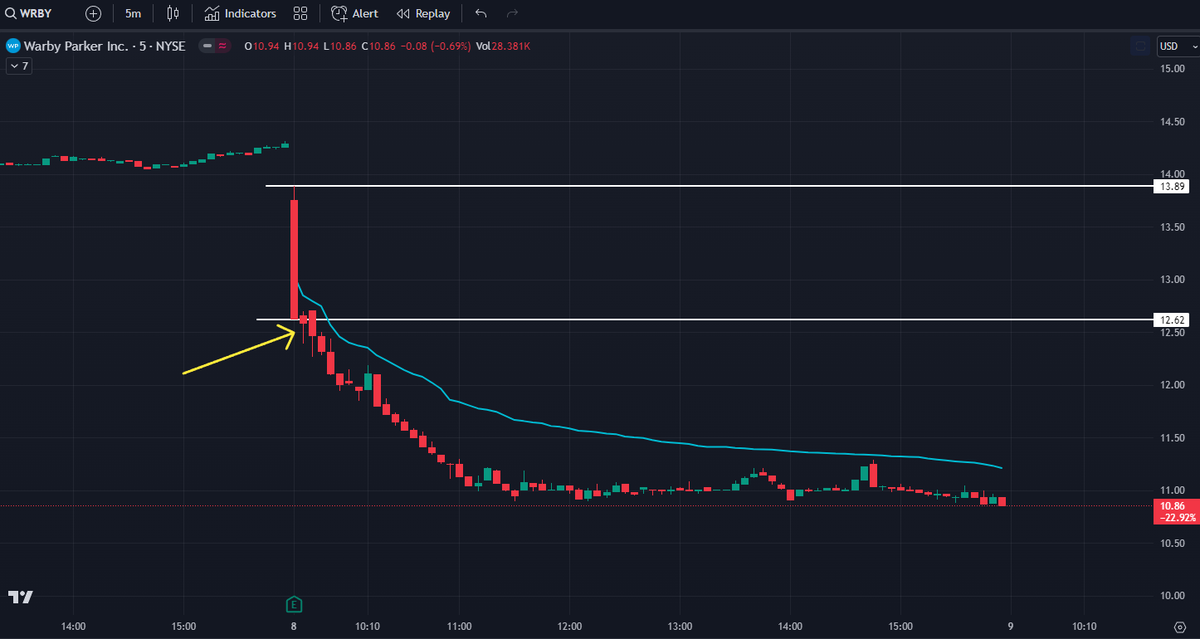Click the WP round symbol logo
Image resolution: width=1200 pixels, height=639 pixels.
point(13,45)
